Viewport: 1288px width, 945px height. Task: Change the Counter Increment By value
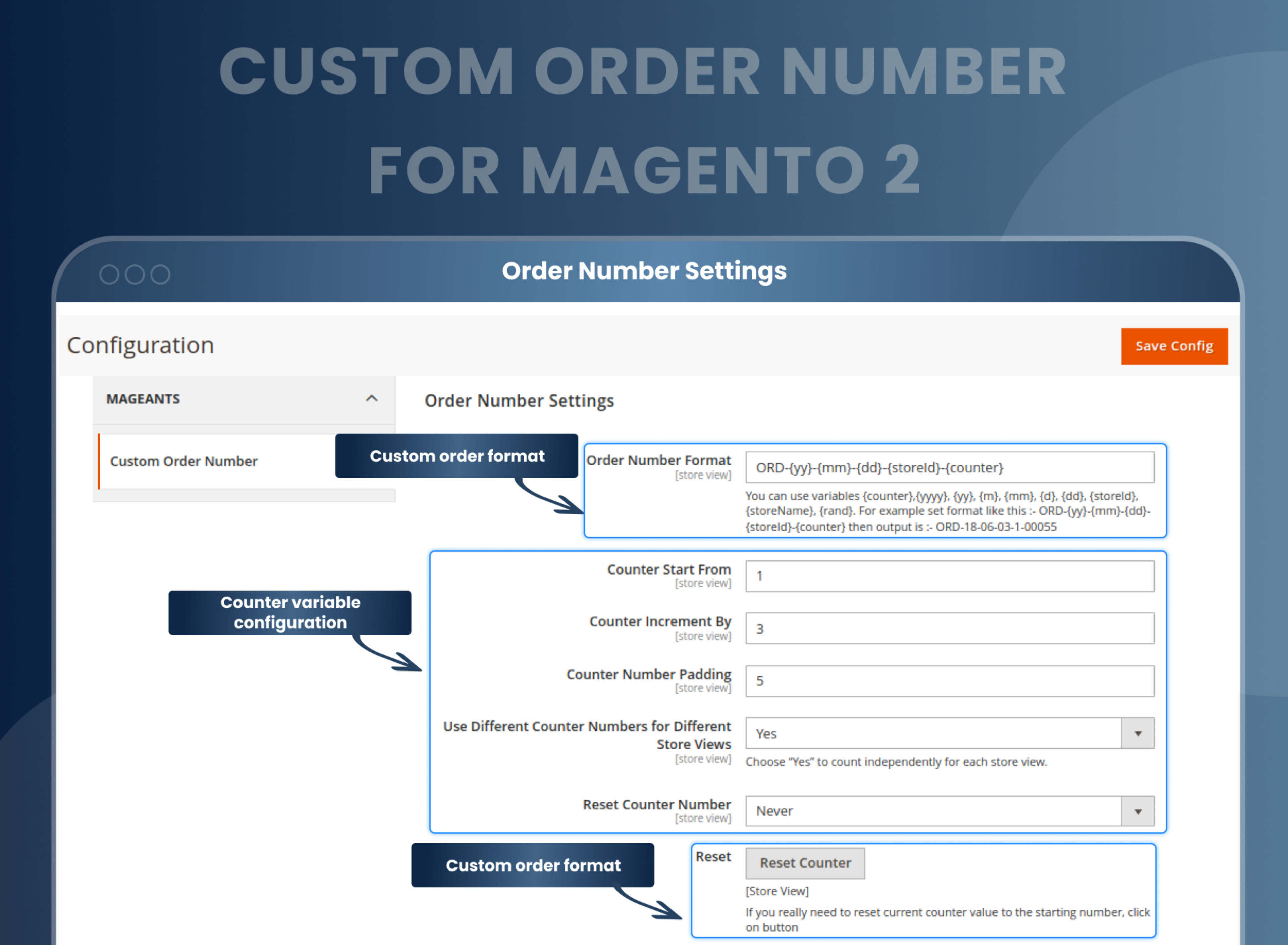(x=949, y=628)
